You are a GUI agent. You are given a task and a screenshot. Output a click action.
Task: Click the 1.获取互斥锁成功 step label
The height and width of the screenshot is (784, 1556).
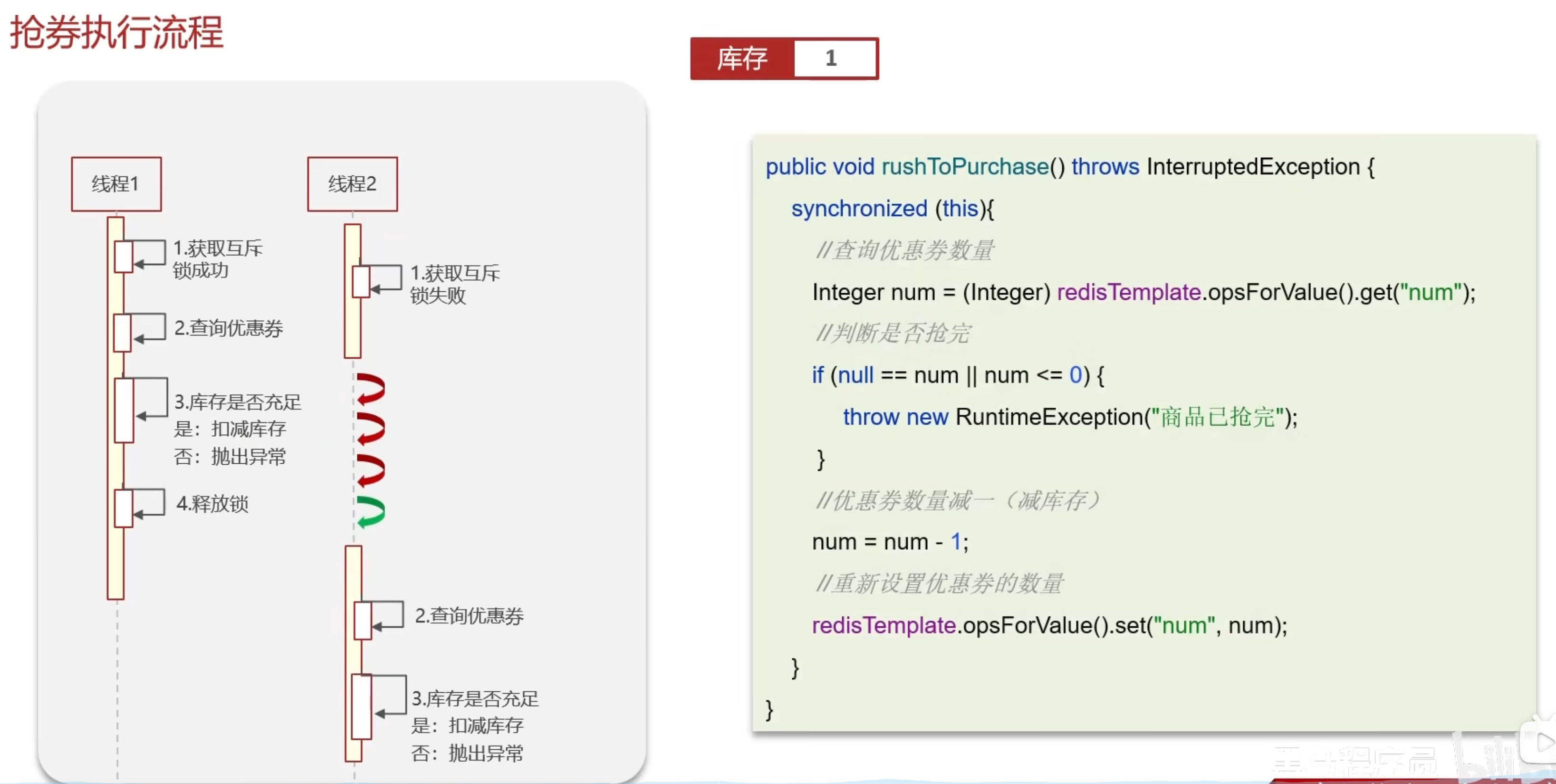point(218,258)
